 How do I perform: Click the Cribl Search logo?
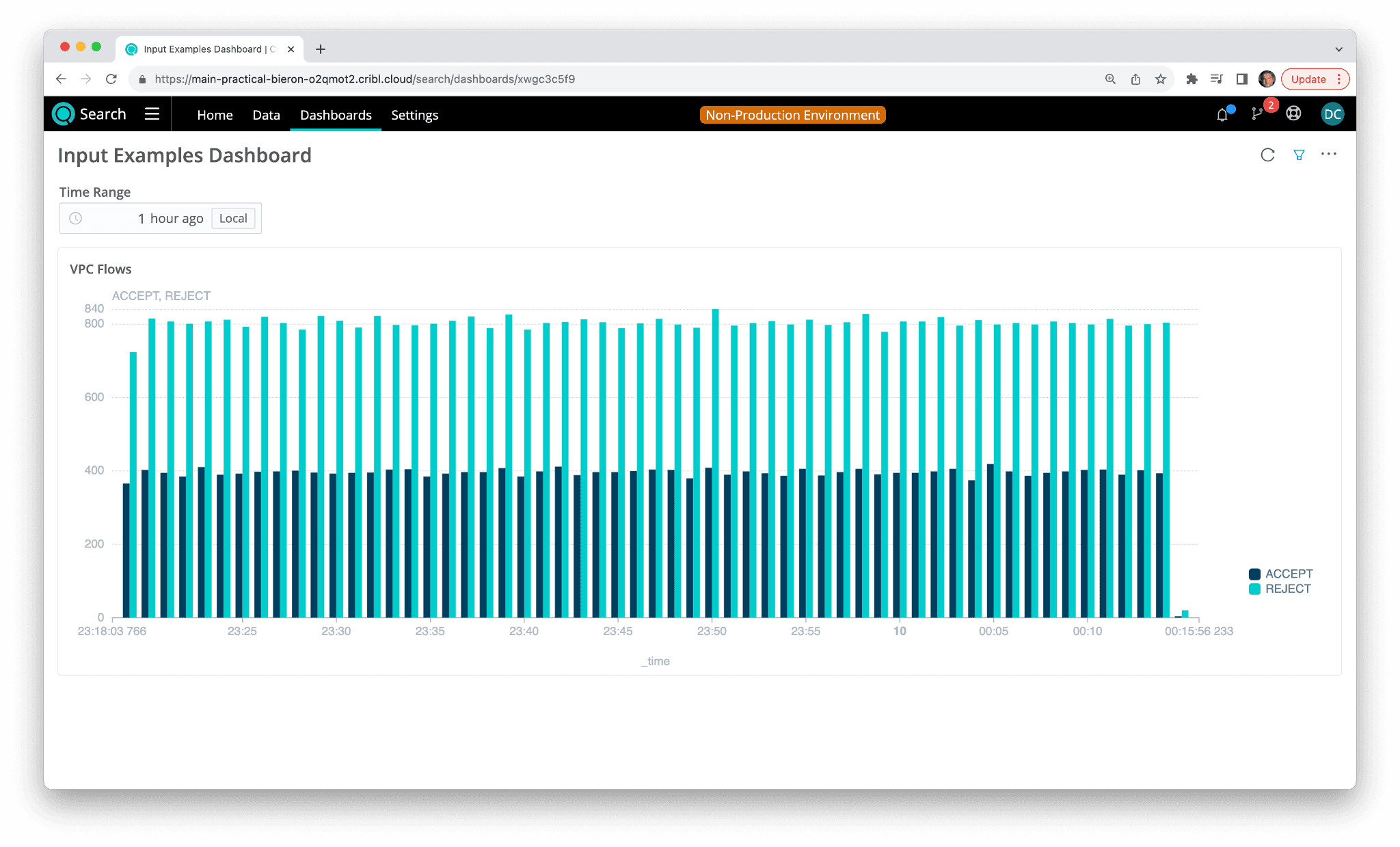[90, 114]
